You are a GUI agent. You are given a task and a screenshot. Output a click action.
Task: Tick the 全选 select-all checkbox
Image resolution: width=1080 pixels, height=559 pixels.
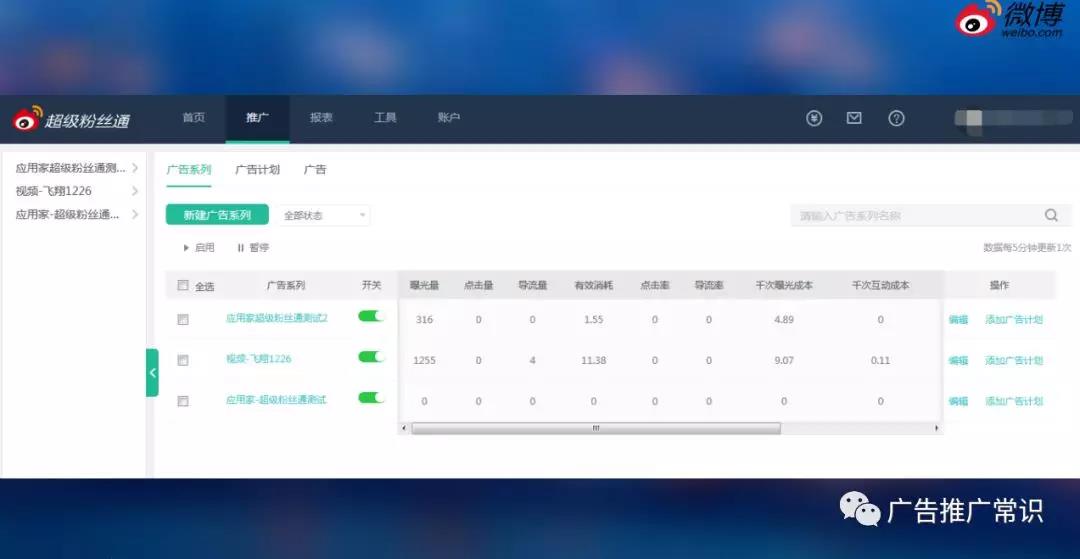[x=183, y=285]
